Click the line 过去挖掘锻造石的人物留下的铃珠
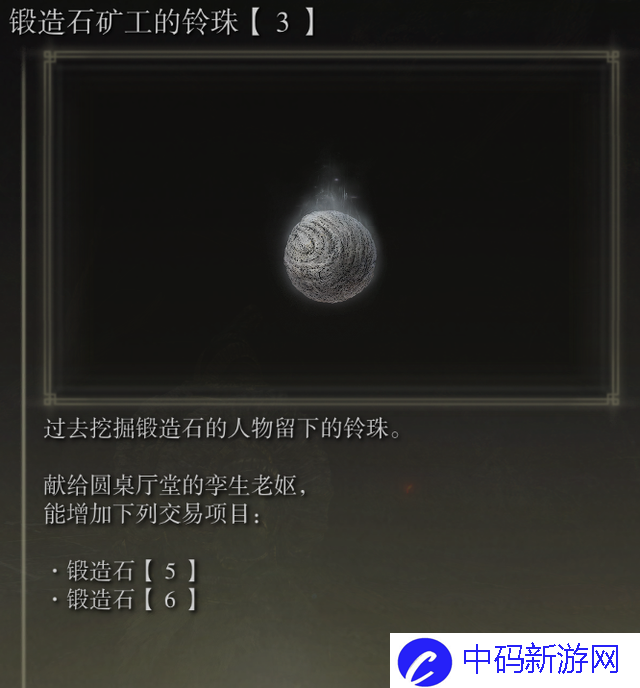The width and height of the screenshot is (640, 688). 222,428
